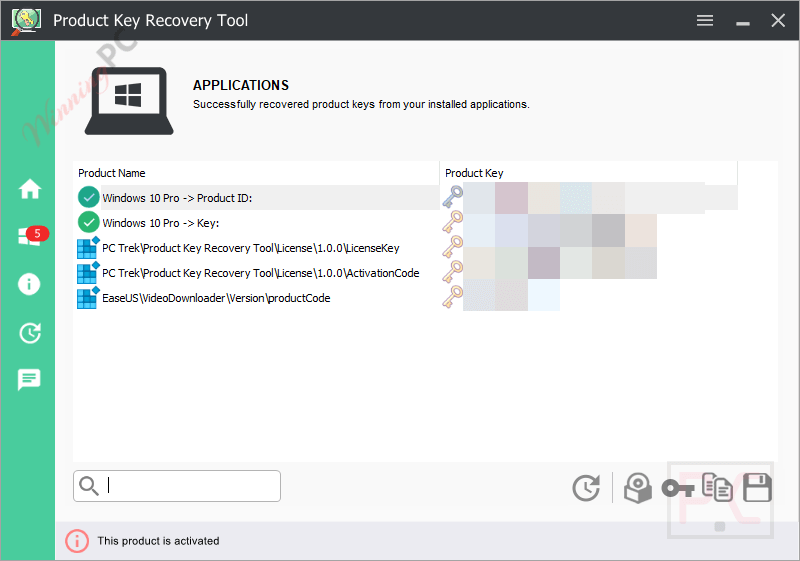Click the rescan clock icon in bottom toolbar
800x561 pixels.
(x=586, y=488)
